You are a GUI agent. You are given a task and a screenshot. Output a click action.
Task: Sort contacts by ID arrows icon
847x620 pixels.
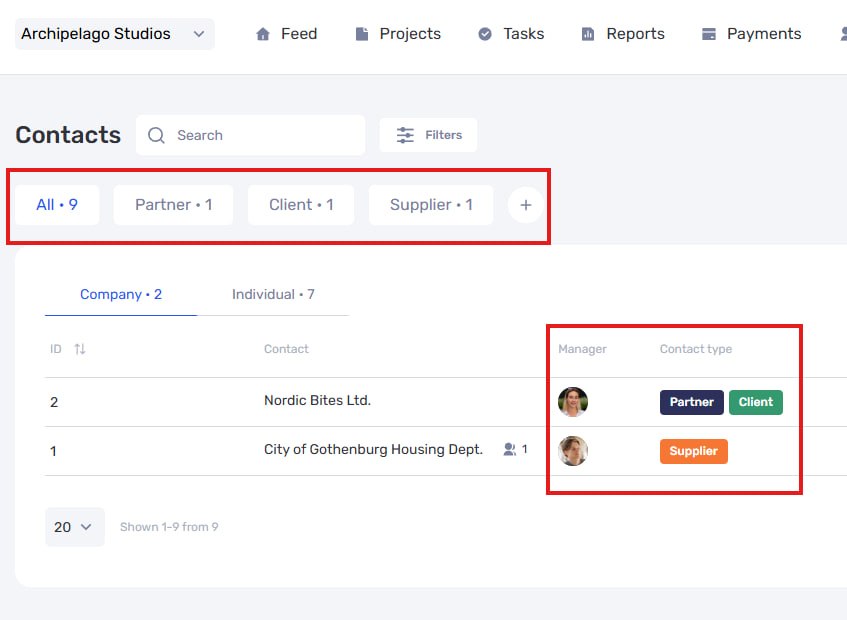pos(80,349)
